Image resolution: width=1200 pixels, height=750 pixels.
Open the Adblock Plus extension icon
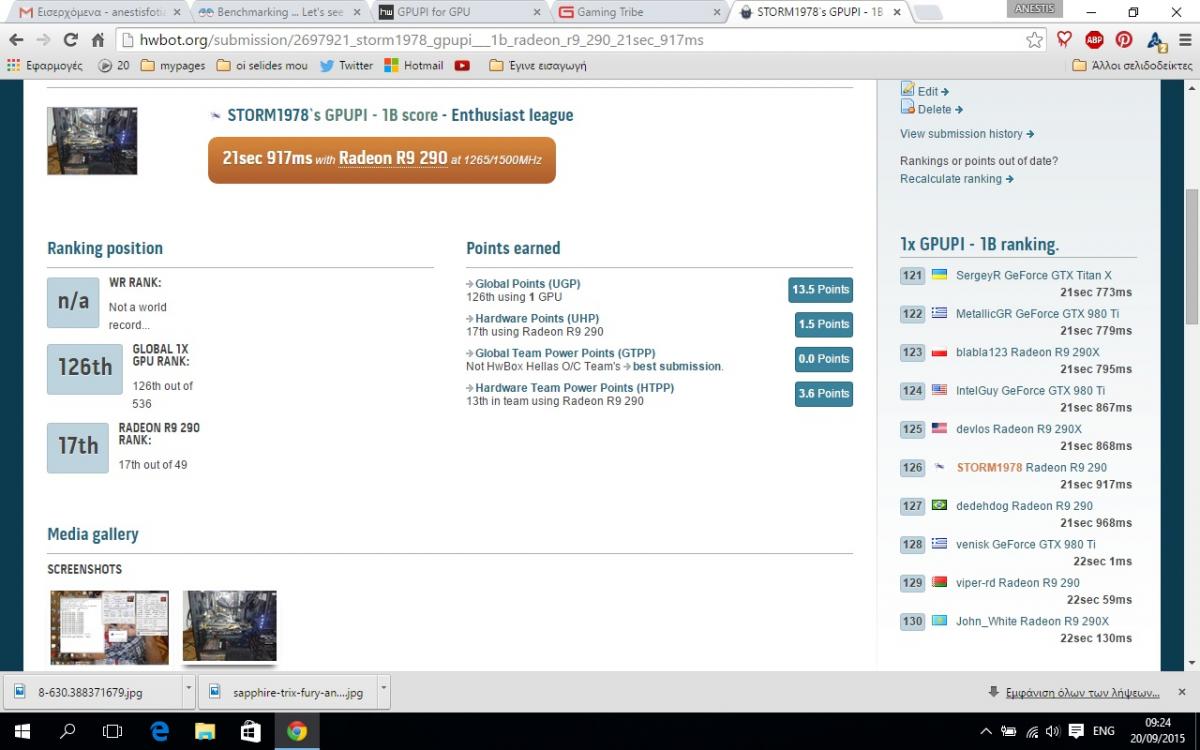click(x=1094, y=40)
